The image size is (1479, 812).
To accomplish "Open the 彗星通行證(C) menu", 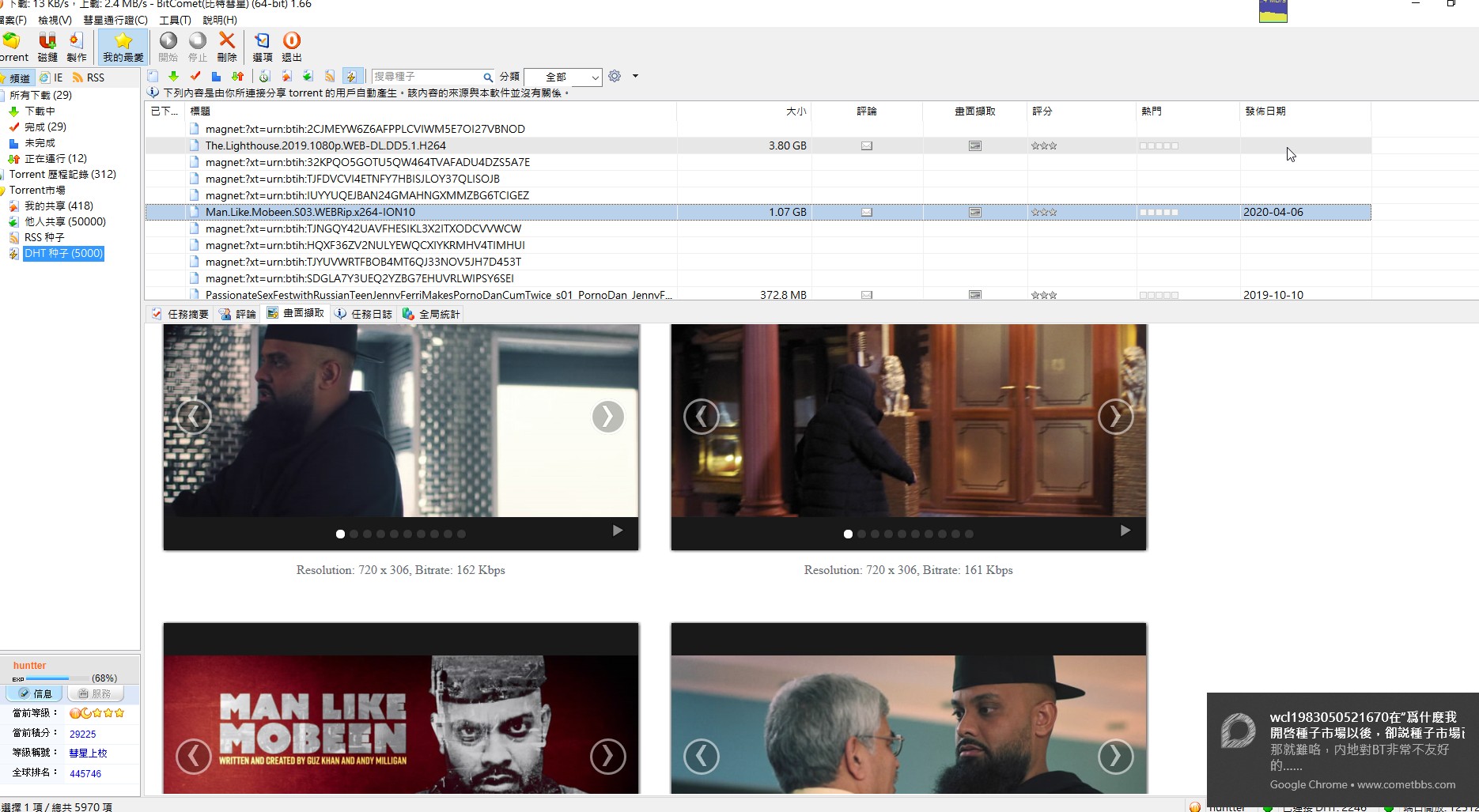I will (115, 20).
